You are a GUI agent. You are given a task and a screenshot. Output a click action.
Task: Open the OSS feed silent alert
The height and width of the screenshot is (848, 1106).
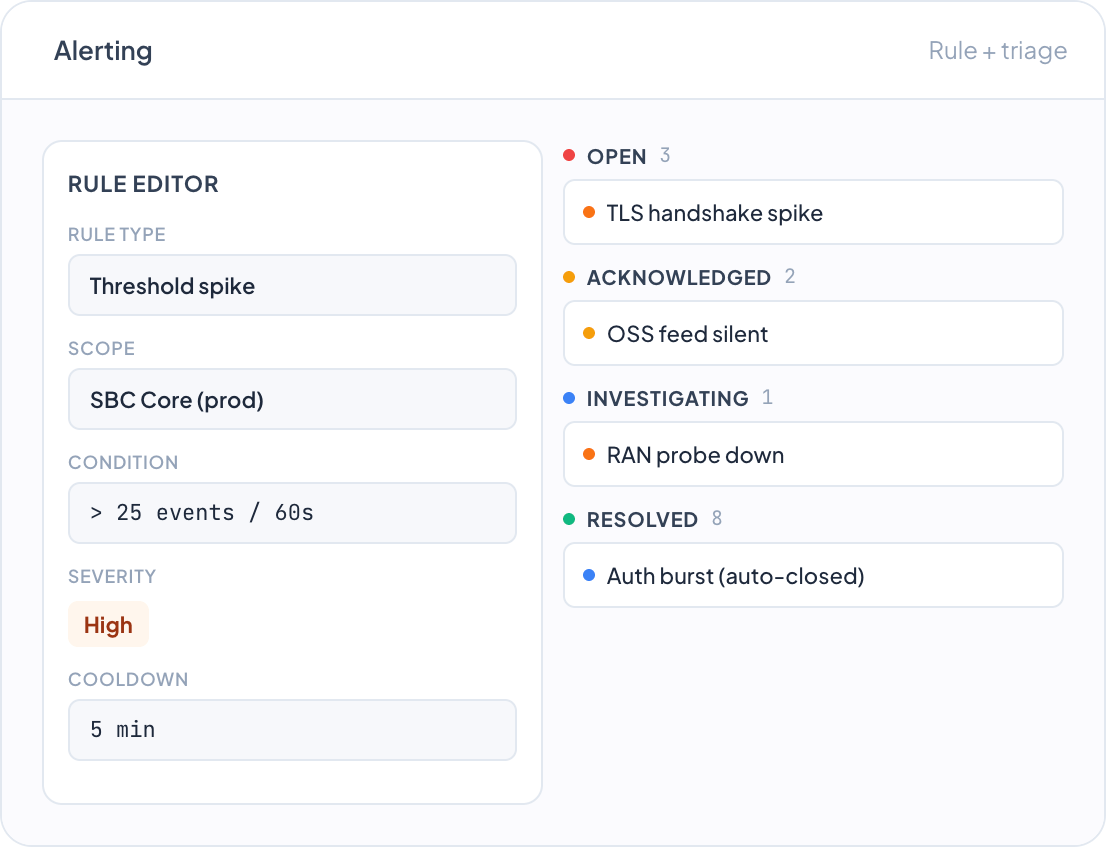pos(813,333)
